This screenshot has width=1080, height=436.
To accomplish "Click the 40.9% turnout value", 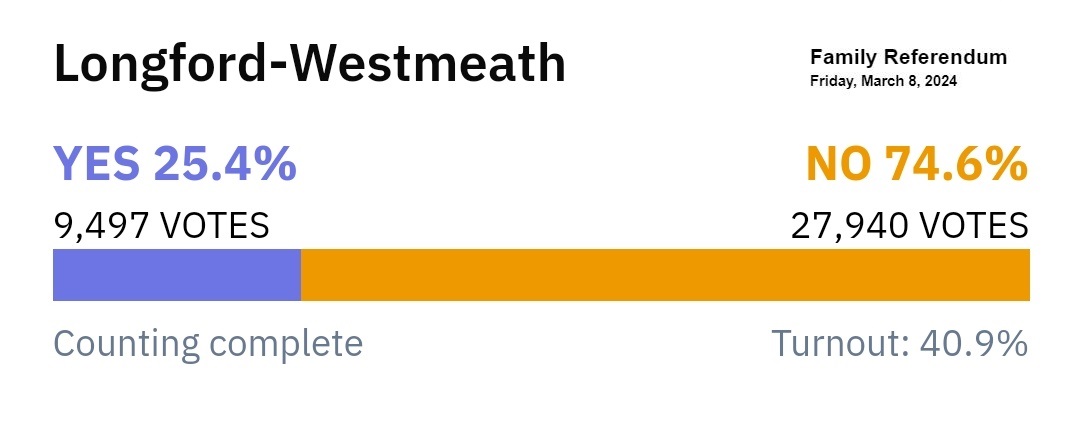I will point(974,343).
